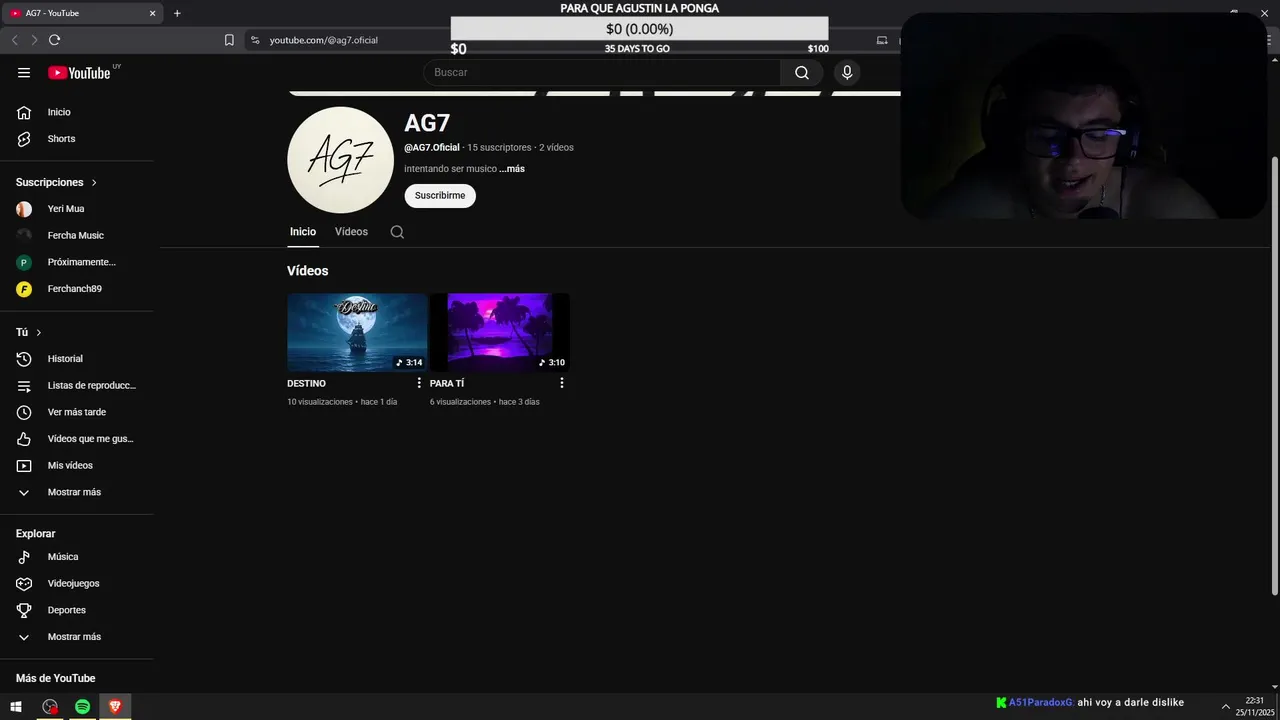Click the Videos section heading
Viewport: 1280px width, 720px height.
pyautogui.click(x=307, y=271)
